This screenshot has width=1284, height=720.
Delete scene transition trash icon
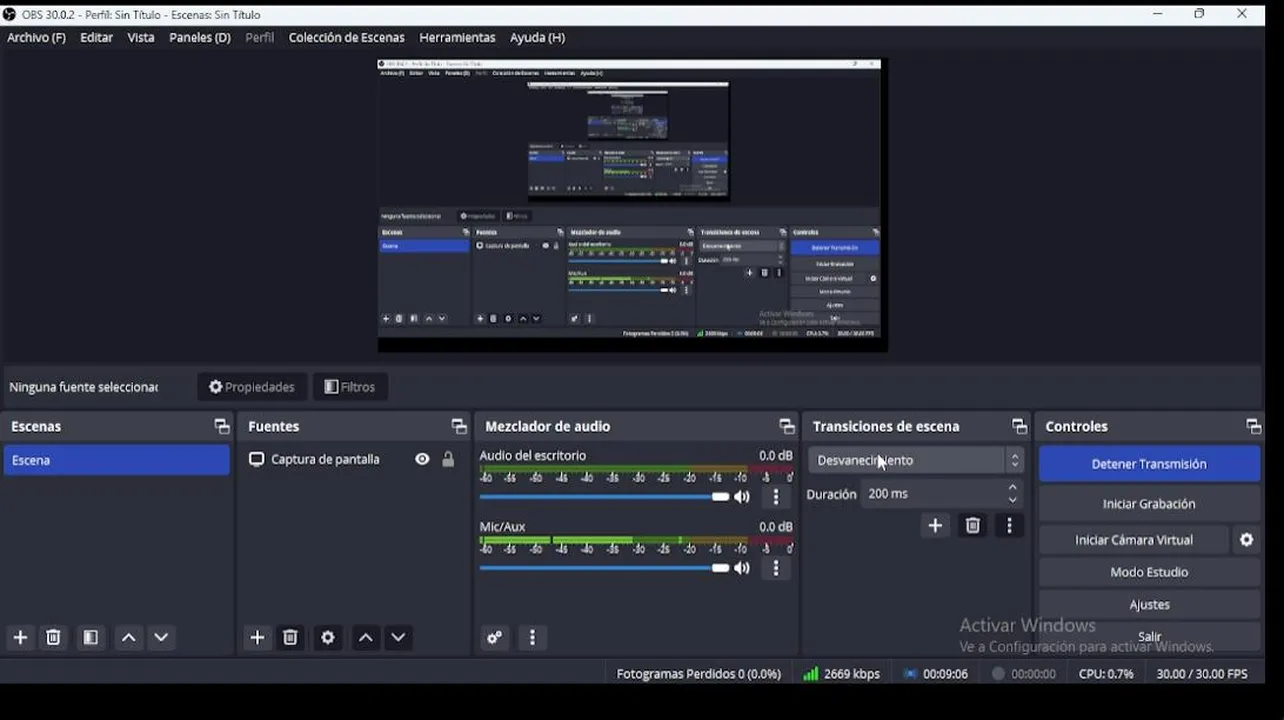pos(972,526)
